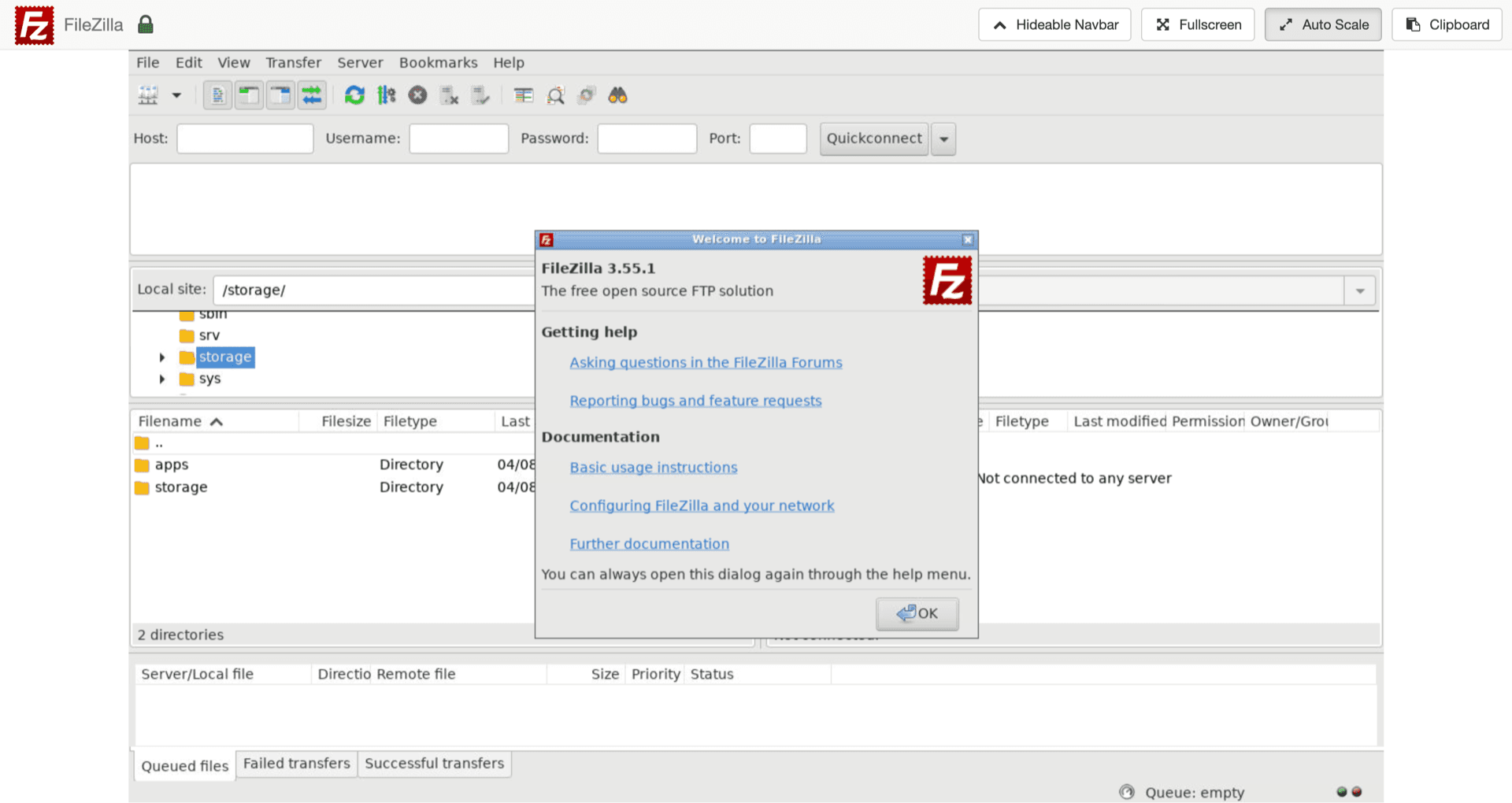Open the Edit menu
This screenshot has width=1512, height=803.
click(188, 62)
